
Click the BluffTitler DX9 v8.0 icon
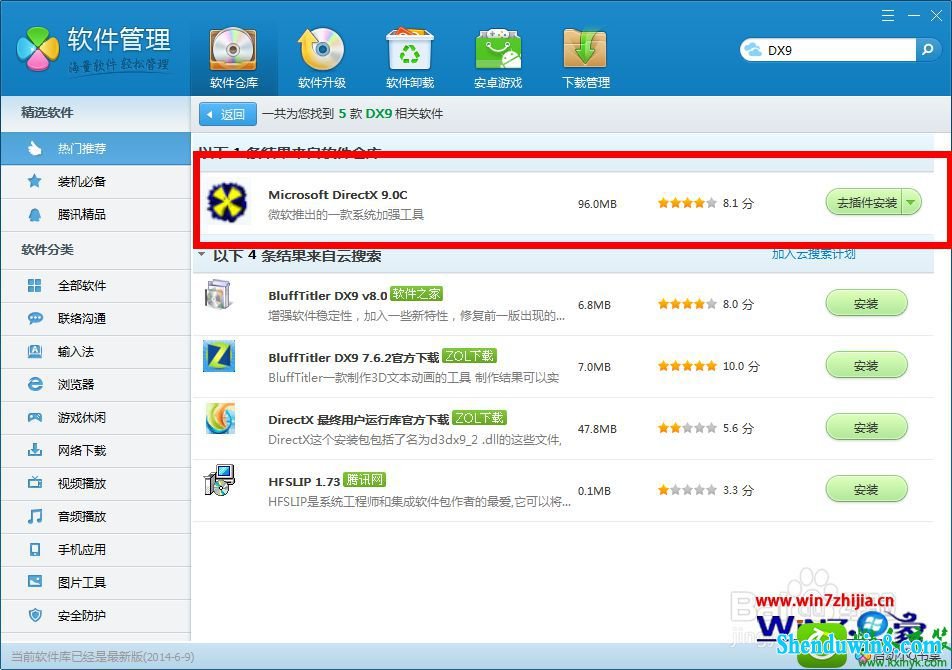click(219, 295)
